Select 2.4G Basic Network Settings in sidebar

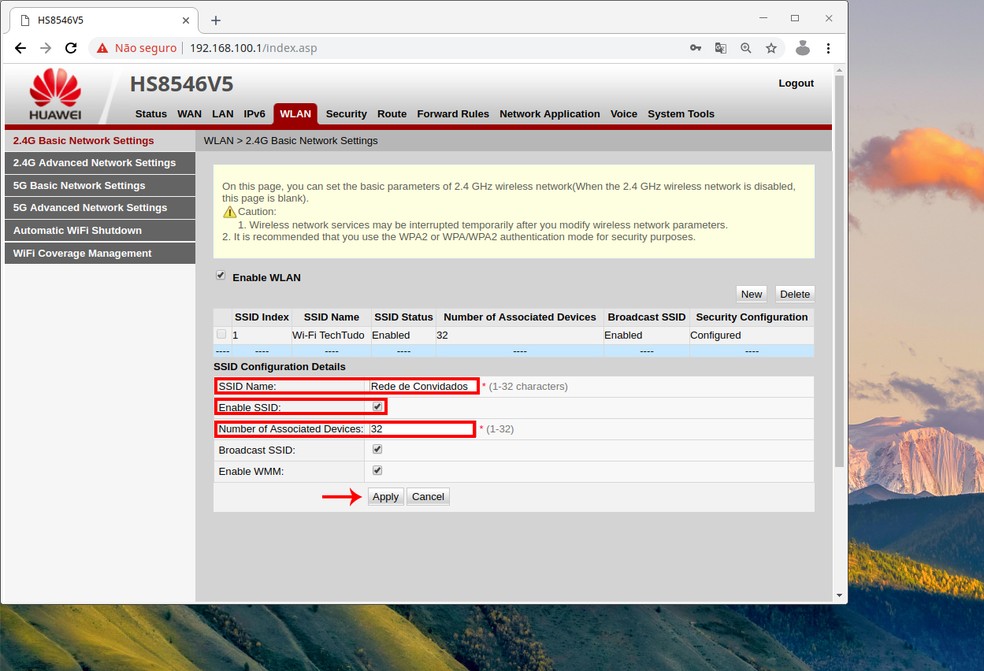[x=100, y=141]
